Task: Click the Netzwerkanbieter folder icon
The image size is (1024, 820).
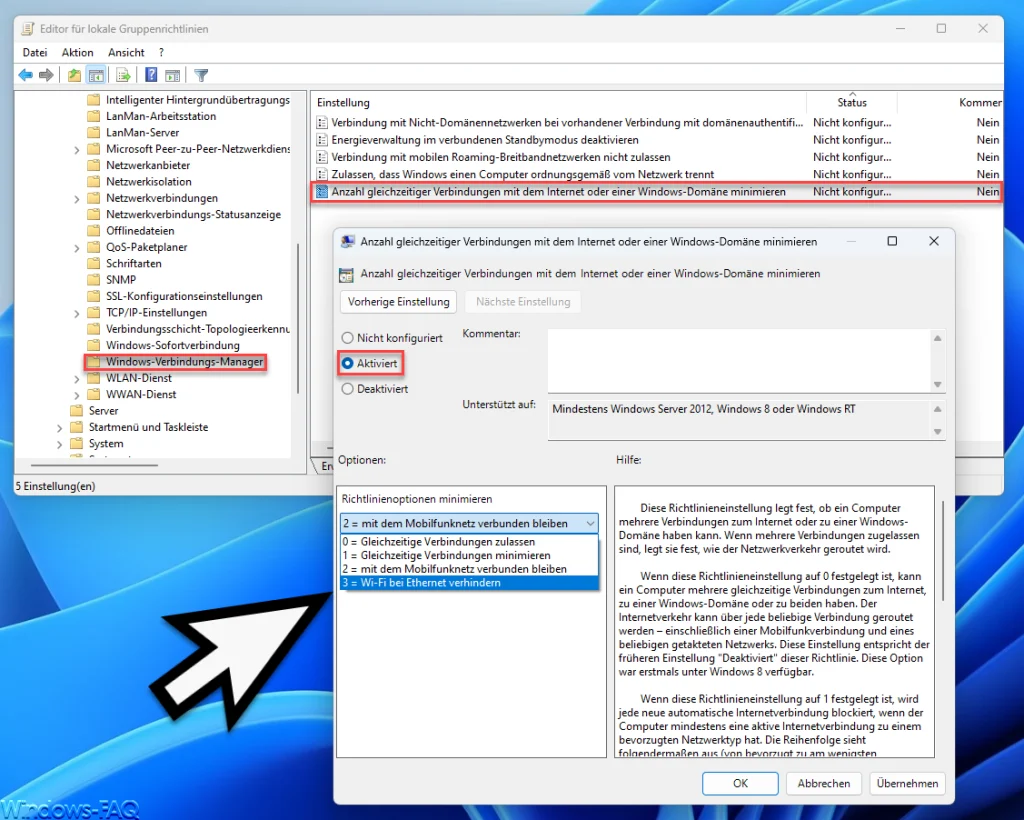Action: pos(94,165)
